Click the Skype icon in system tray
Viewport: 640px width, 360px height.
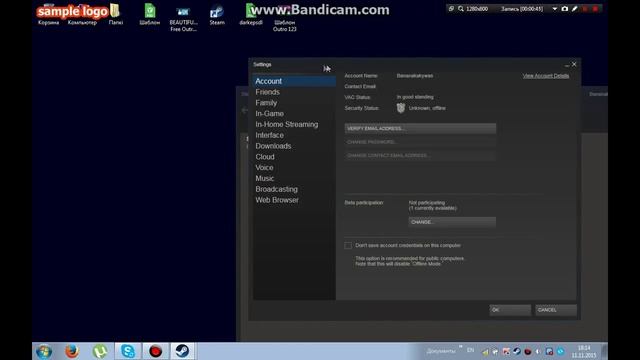560,351
